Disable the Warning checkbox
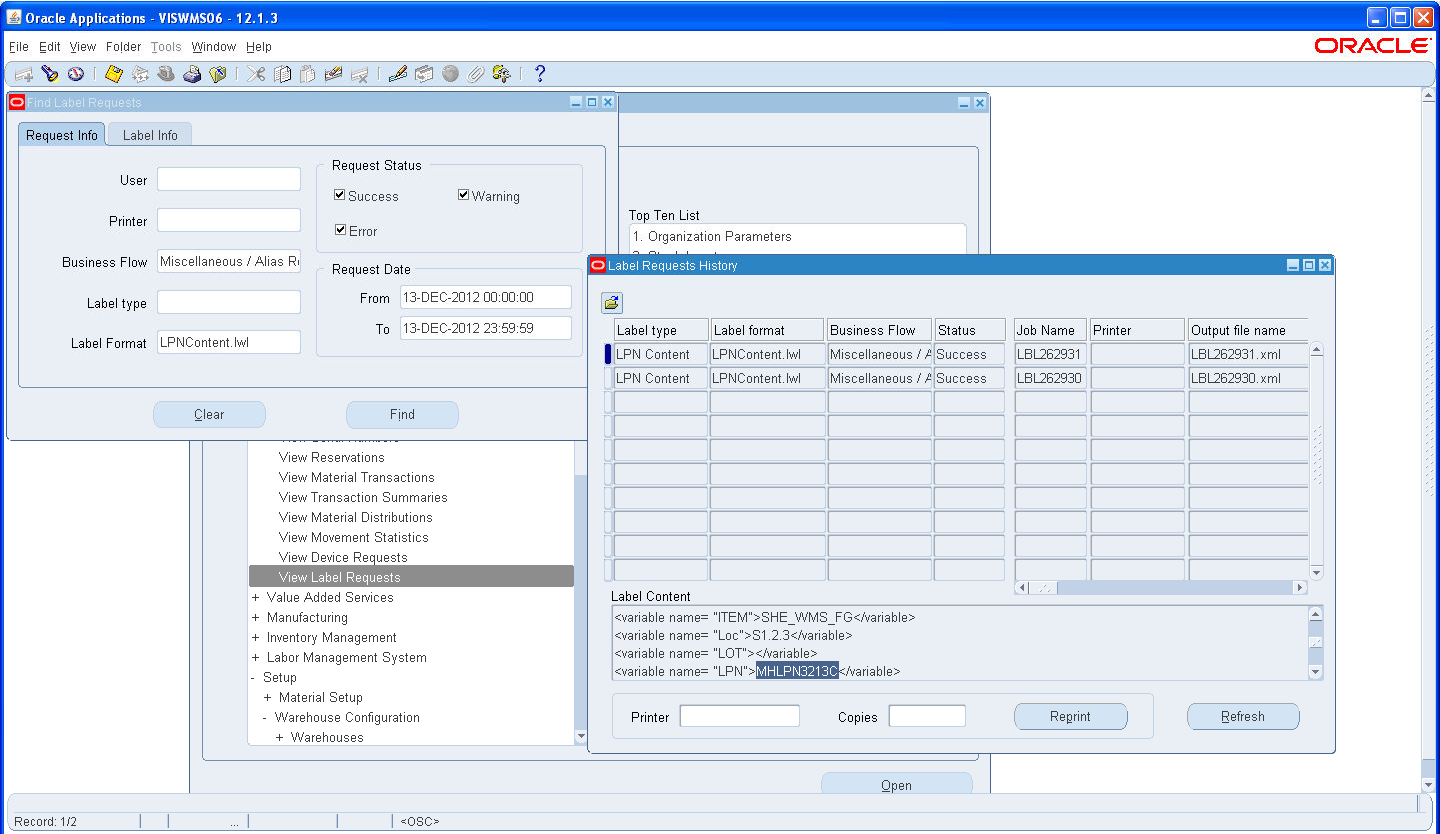 coord(463,195)
